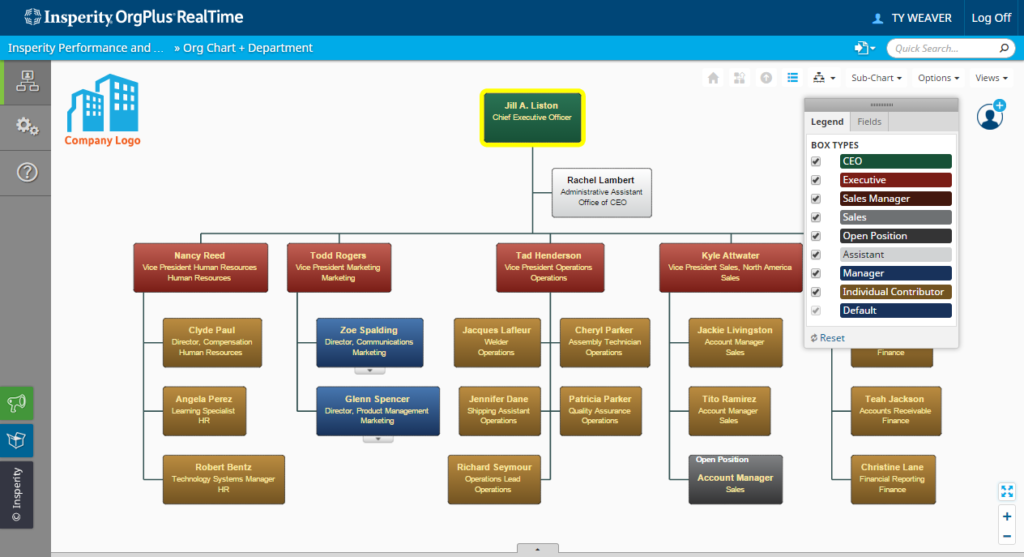This screenshot has height=557, width=1024.
Task: Select the Richard Seymour box
Action: (494, 479)
